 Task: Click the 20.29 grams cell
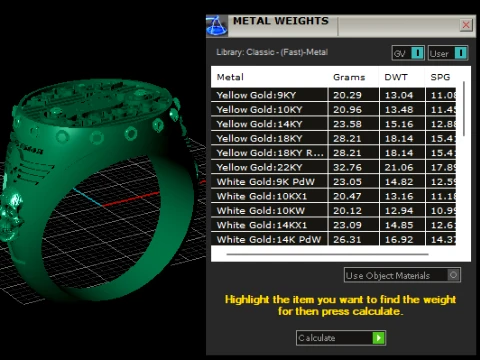(x=354, y=95)
